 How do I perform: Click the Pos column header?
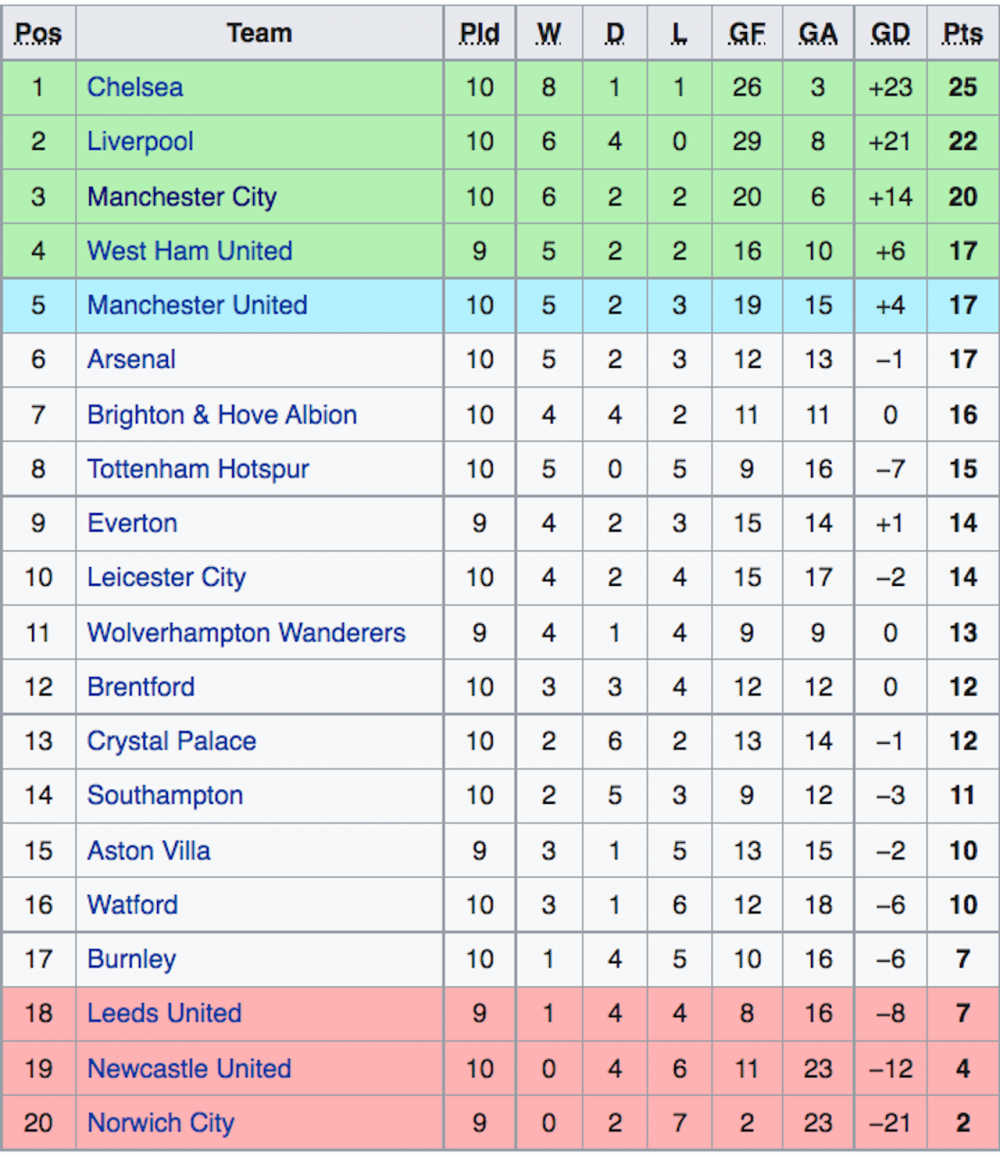[38, 33]
